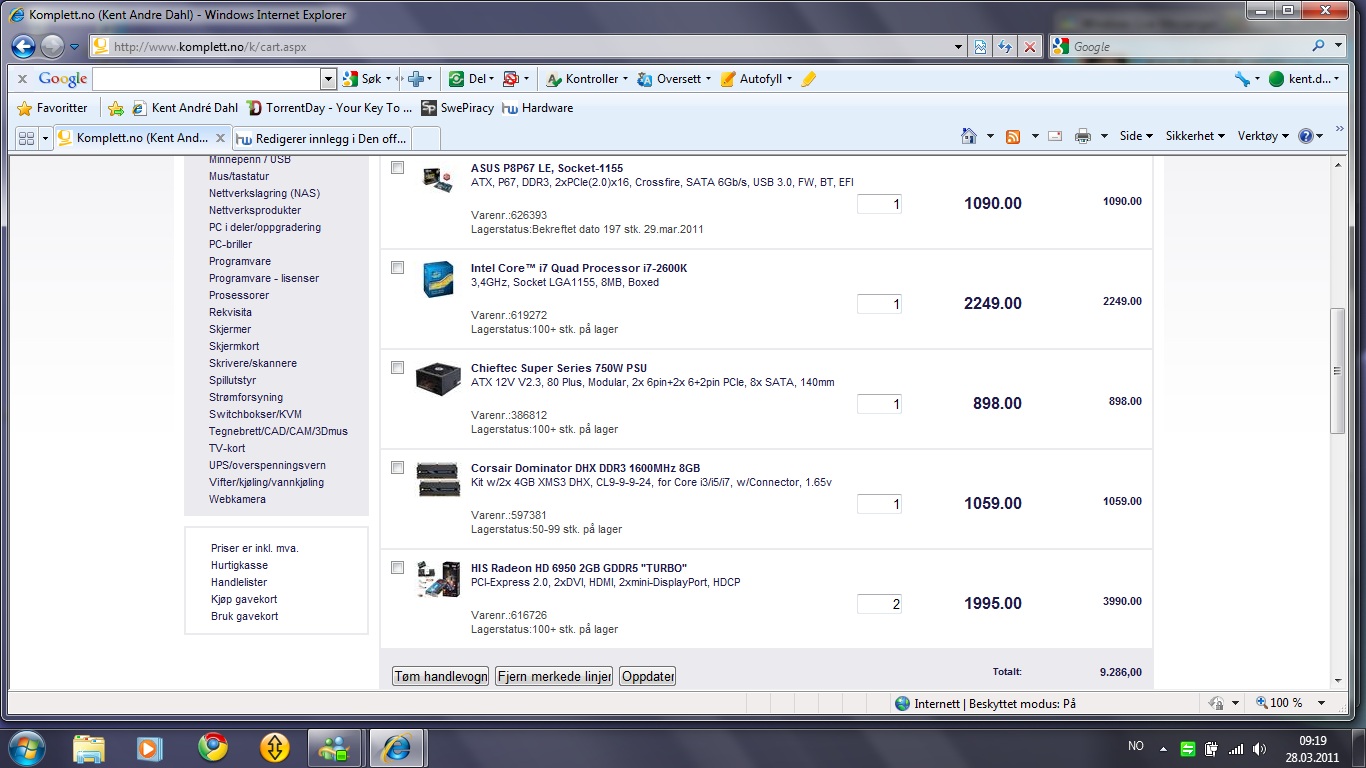The height and width of the screenshot is (768, 1366).
Task: Open the Verktøy menu
Action: coord(1263,136)
